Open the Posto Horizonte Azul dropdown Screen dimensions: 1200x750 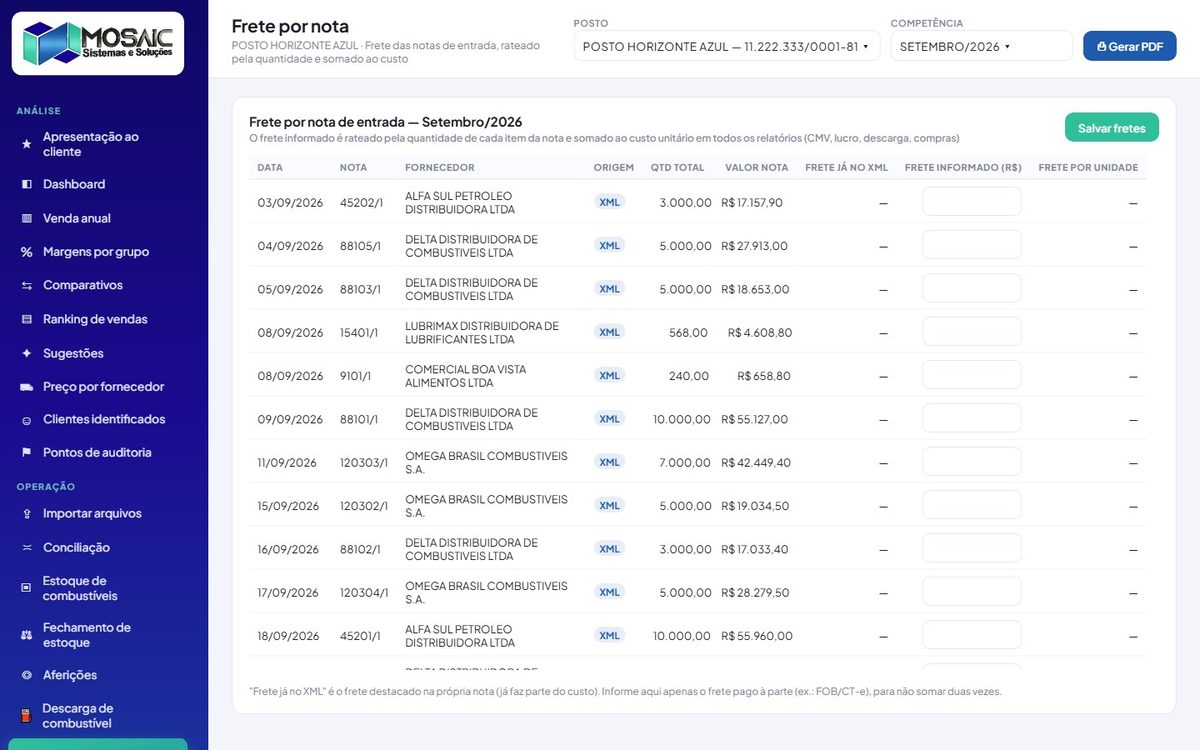726,46
